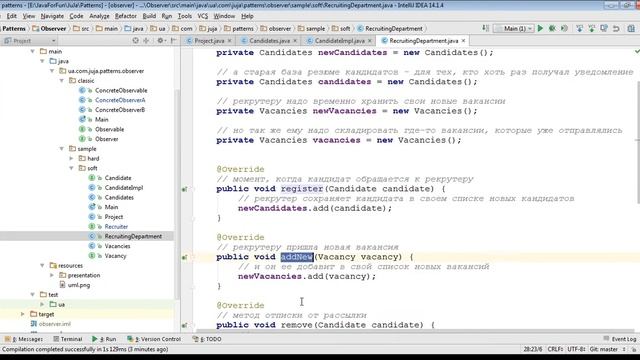Open the Messages tool window

[24, 339]
